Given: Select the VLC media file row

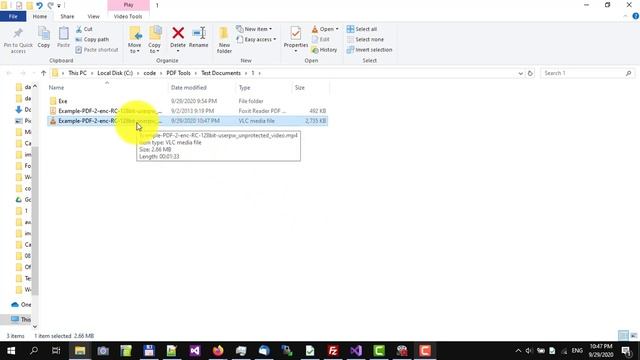Looking at the screenshot, I should (187, 121).
